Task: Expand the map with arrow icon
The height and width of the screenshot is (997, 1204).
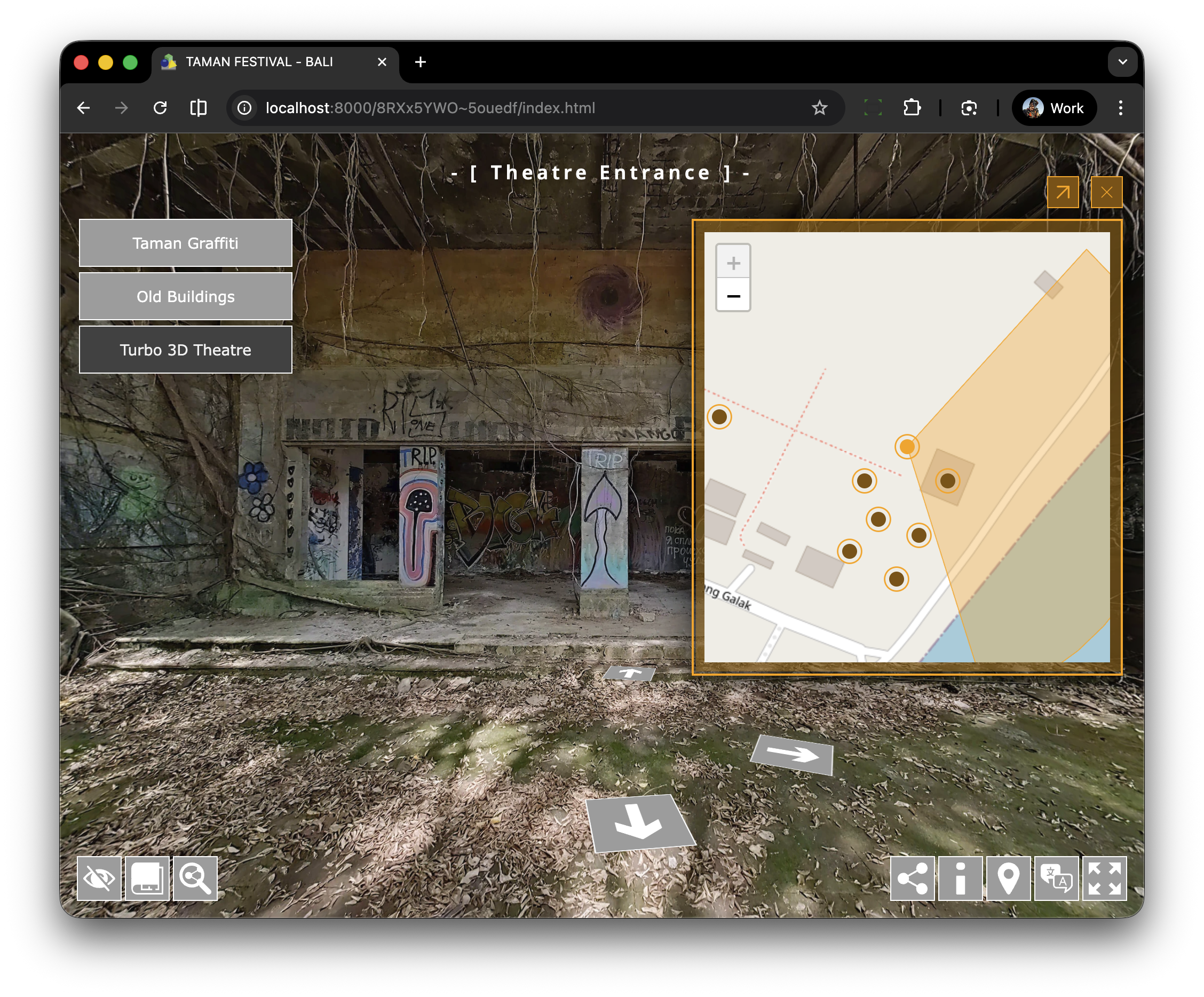Action: pos(1063,192)
